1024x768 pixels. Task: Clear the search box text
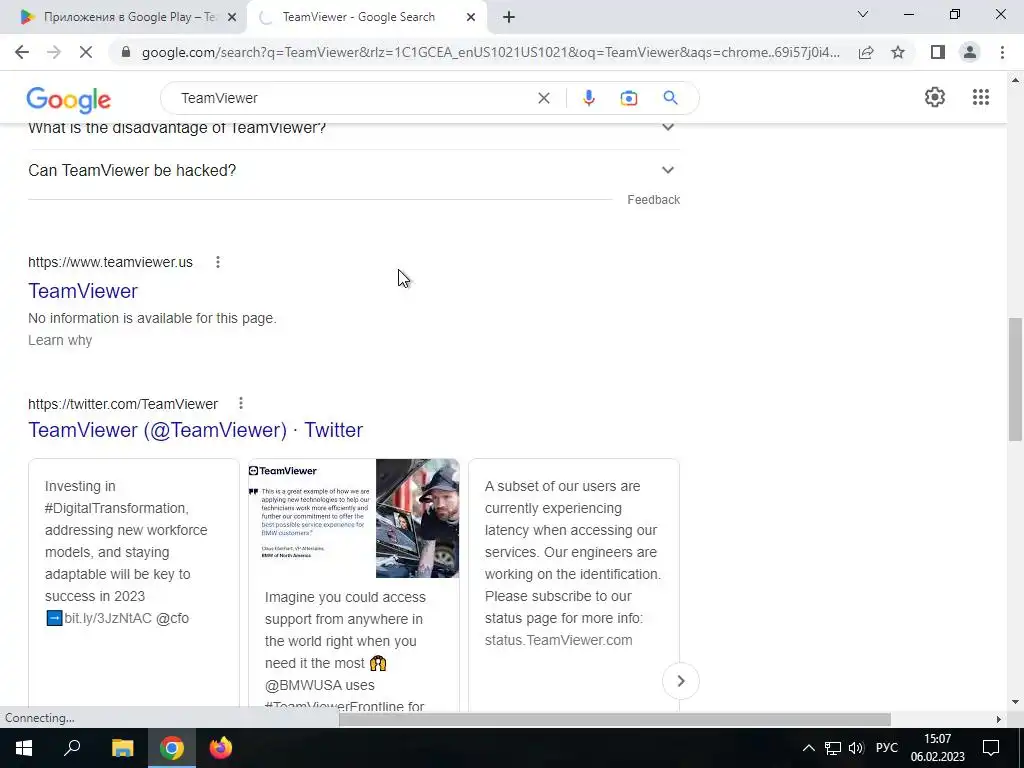click(543, 98)
